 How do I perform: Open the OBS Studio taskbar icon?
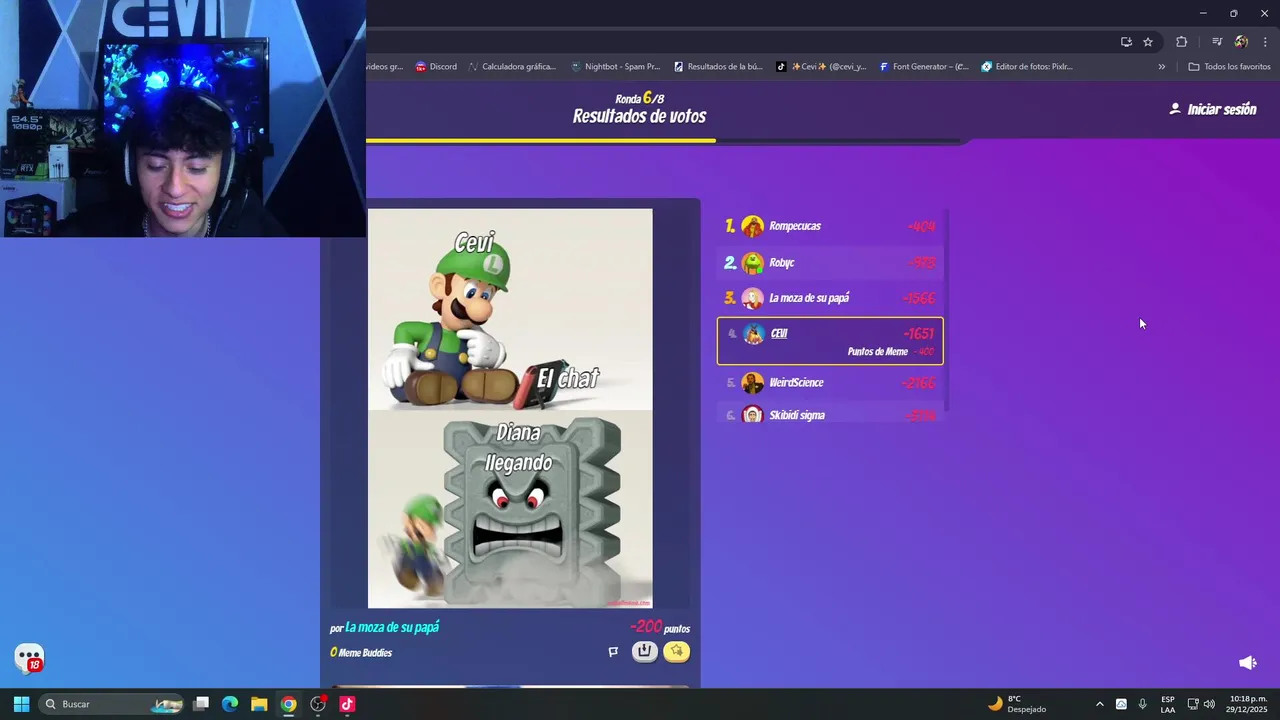318,704
